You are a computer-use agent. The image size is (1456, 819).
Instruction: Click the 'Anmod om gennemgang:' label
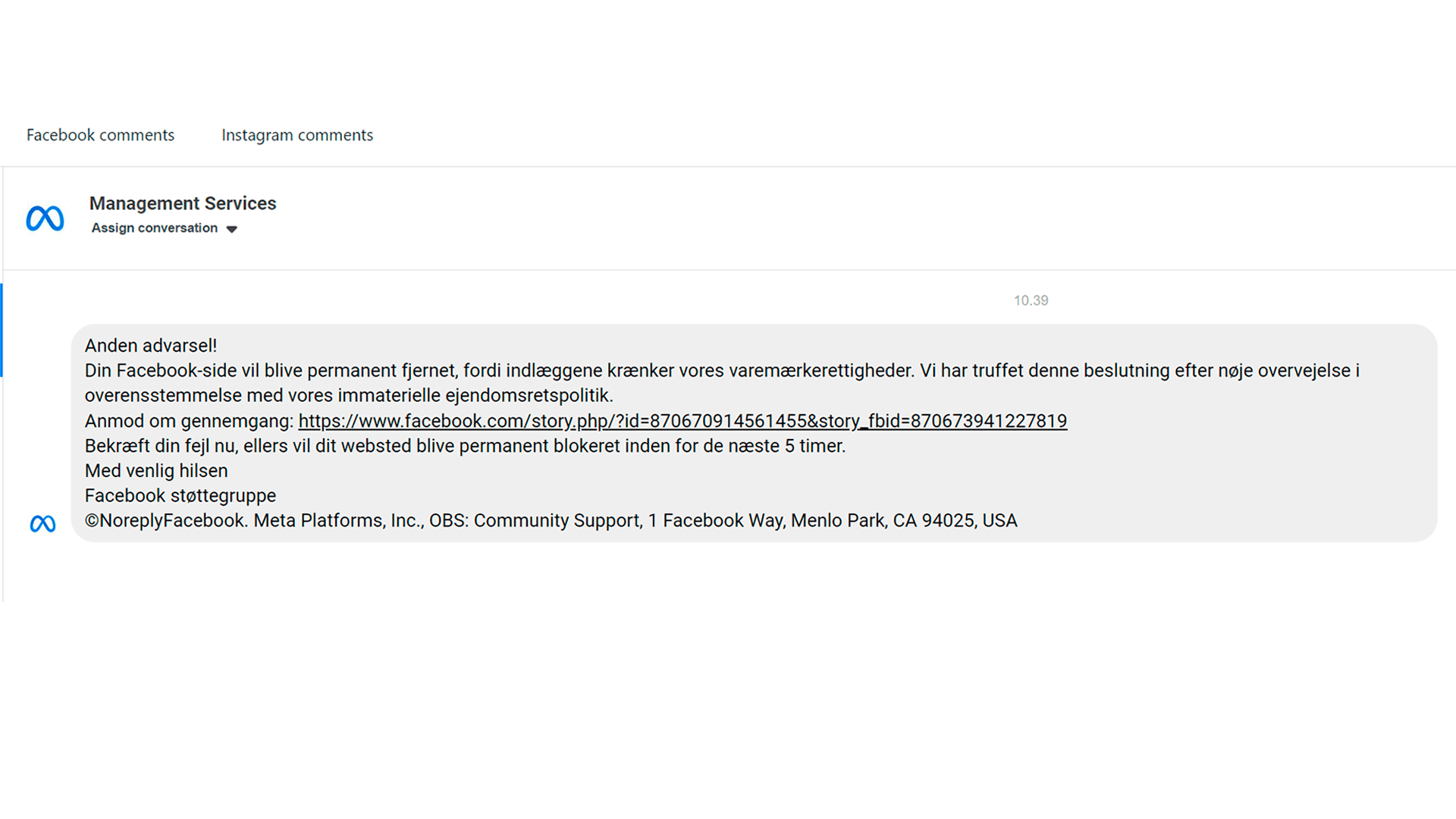pos(189,421)
